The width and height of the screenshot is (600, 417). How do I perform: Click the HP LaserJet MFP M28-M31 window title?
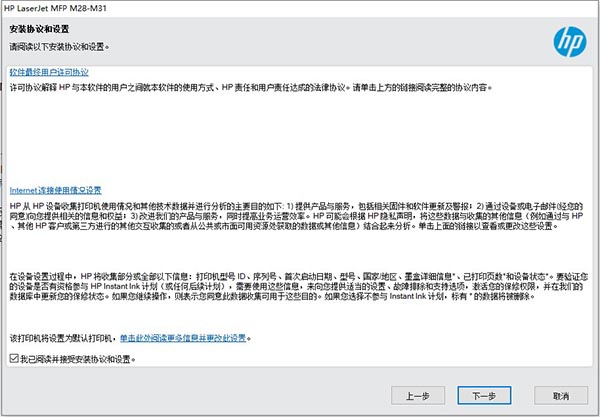click(55, 8)
